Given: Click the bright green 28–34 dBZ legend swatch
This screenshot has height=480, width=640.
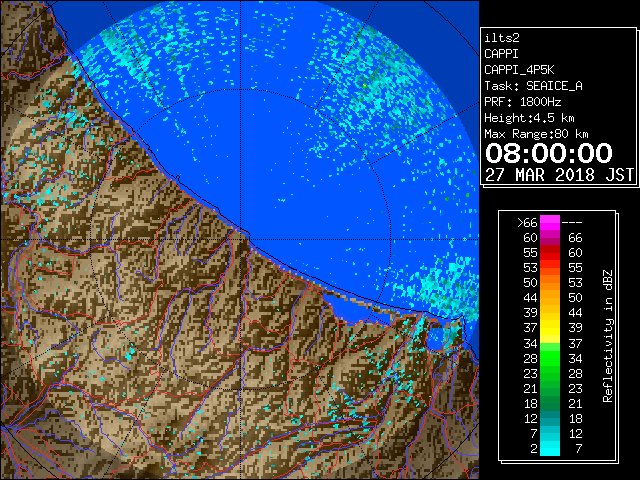Looking at the screenshot, I should point(550,358).
